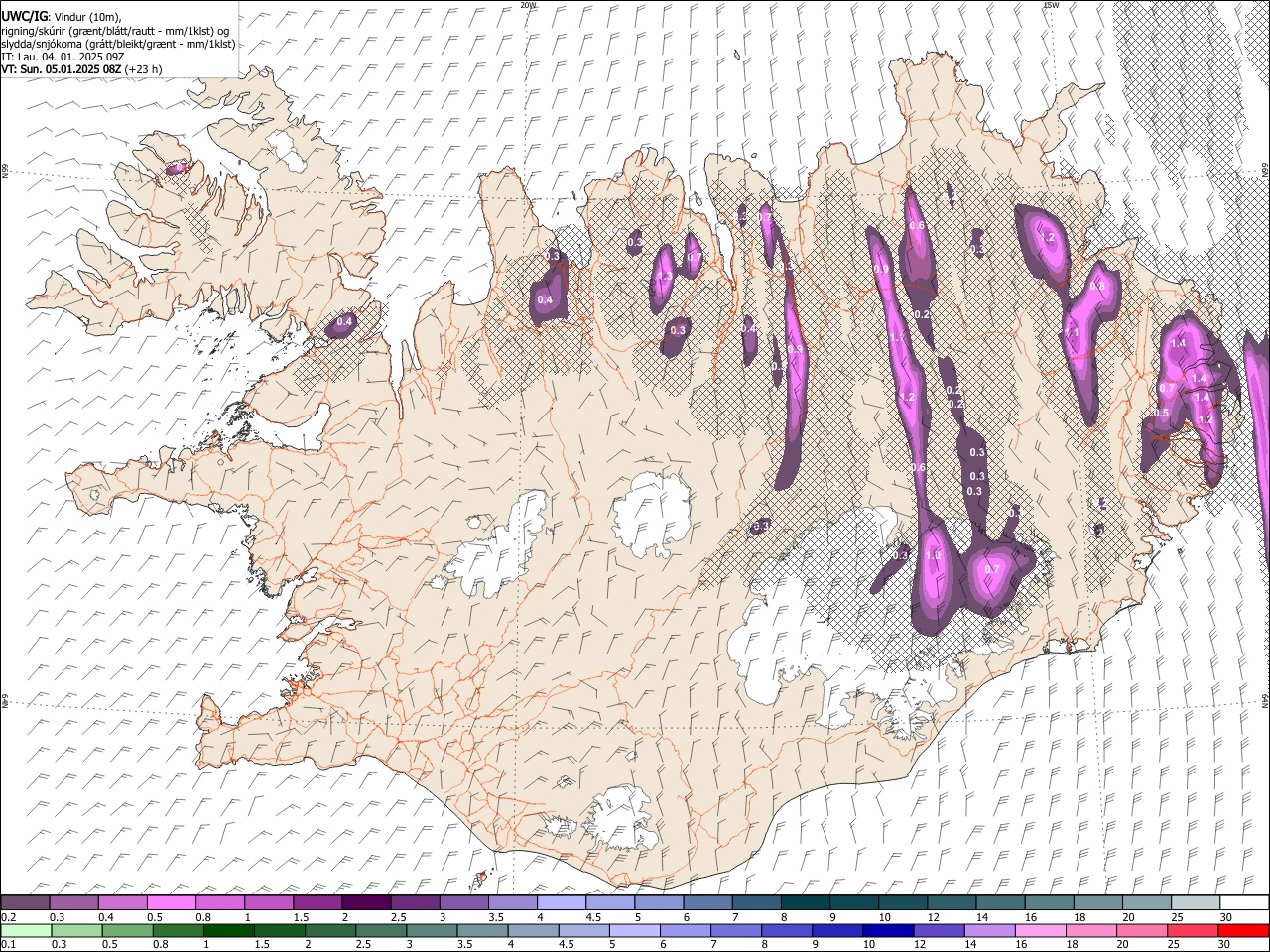Click the lower legend swatch between 16 and 18

[1042, 930]
